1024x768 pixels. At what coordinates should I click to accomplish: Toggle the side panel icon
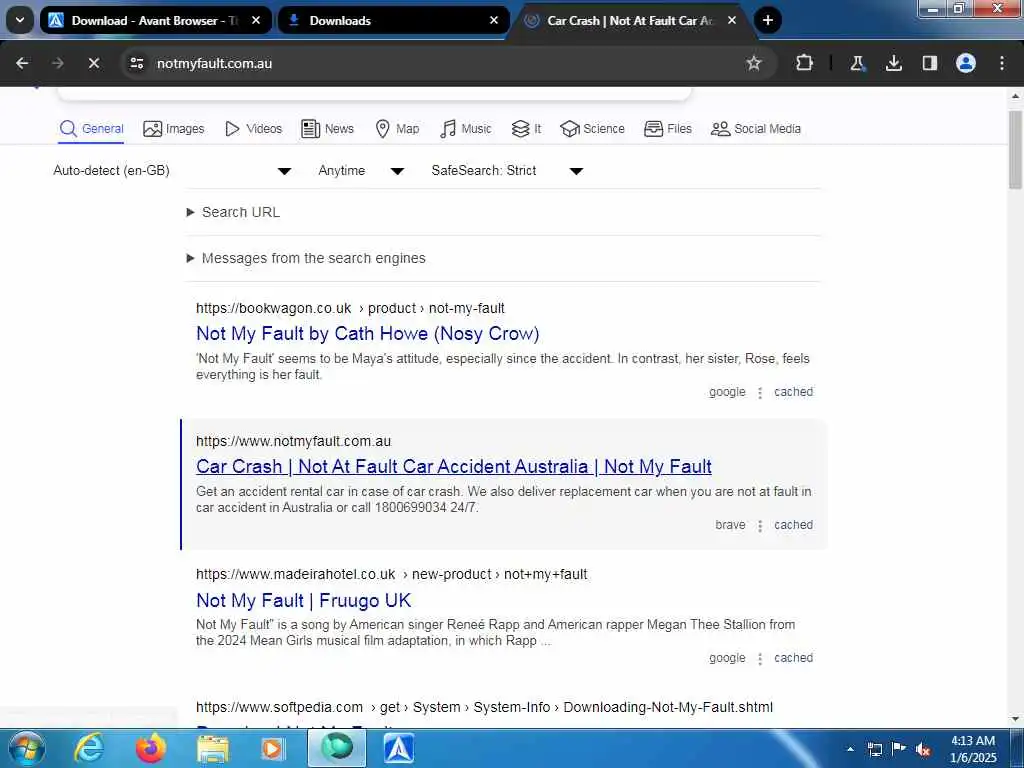tap(929, 63)
